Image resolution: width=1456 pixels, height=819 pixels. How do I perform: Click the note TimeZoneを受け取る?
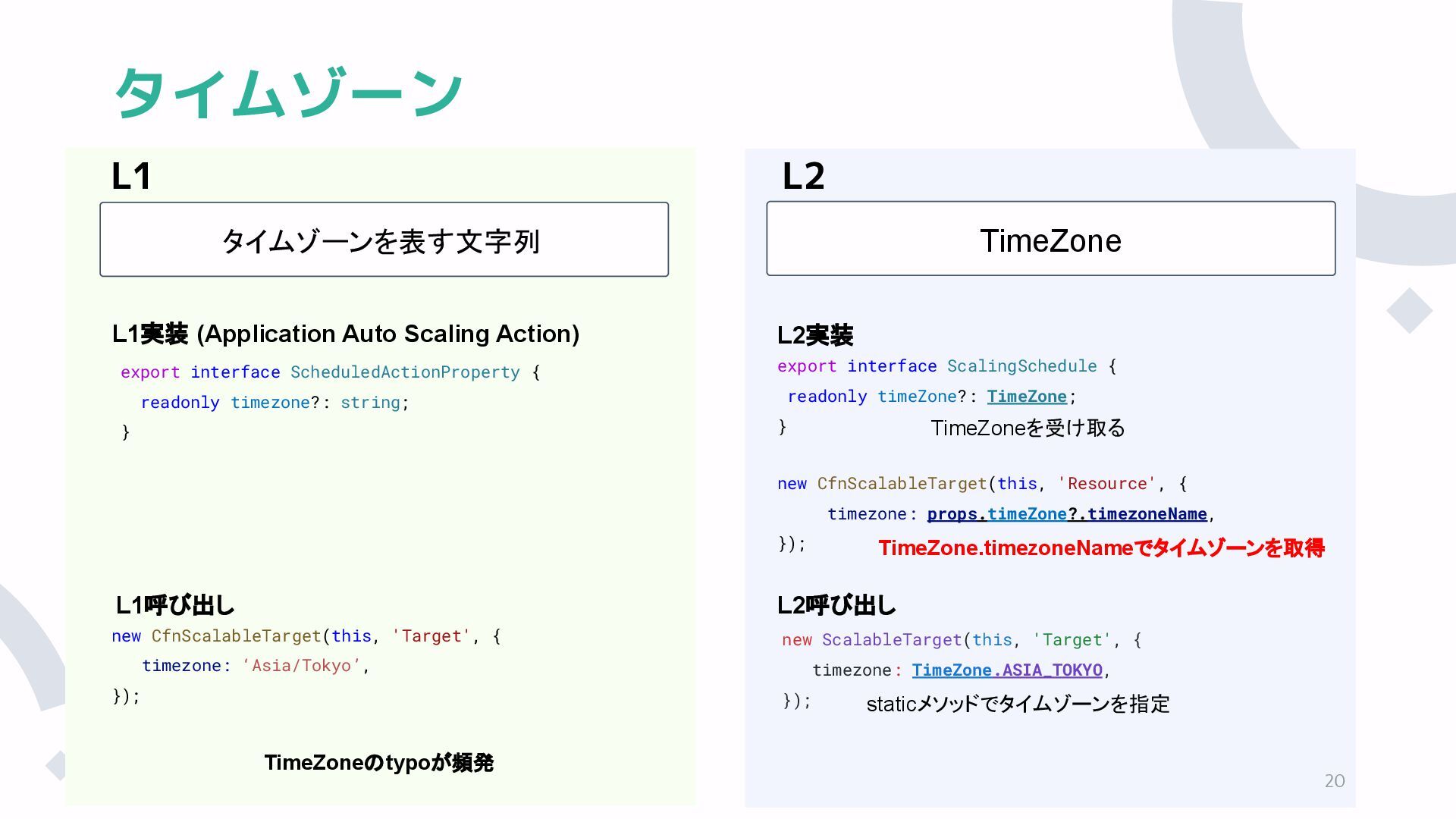1028,428
